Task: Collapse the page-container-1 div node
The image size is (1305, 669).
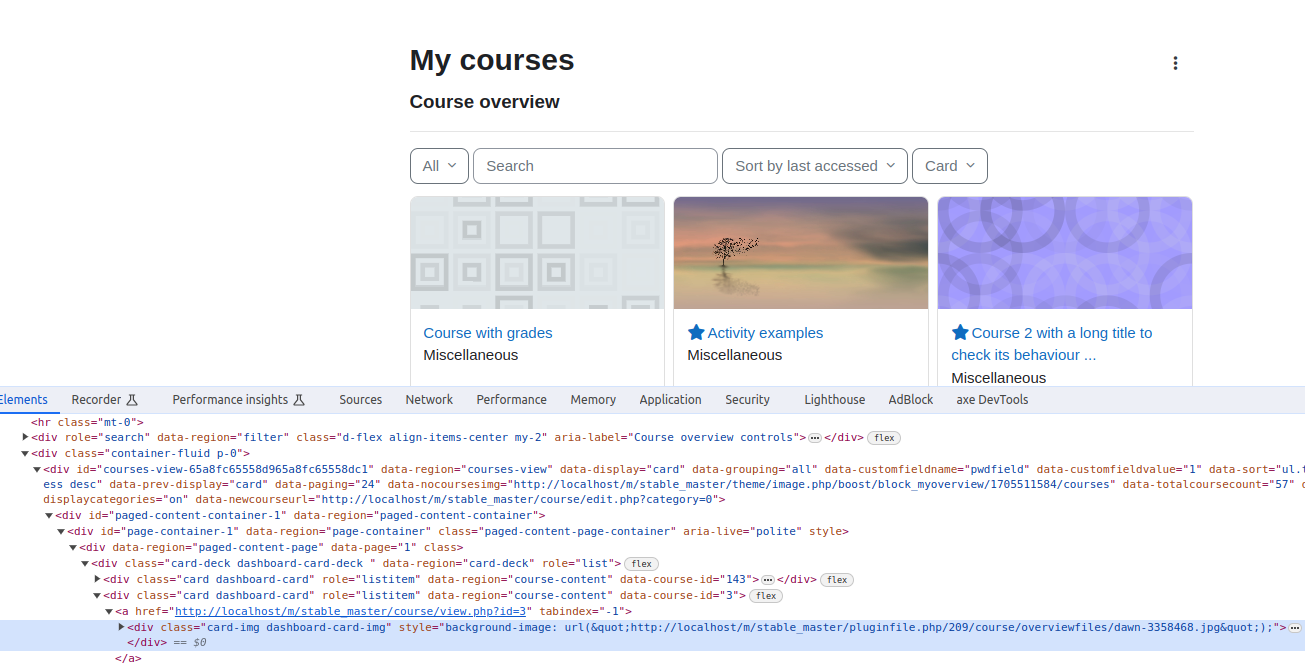Action: 61,531
